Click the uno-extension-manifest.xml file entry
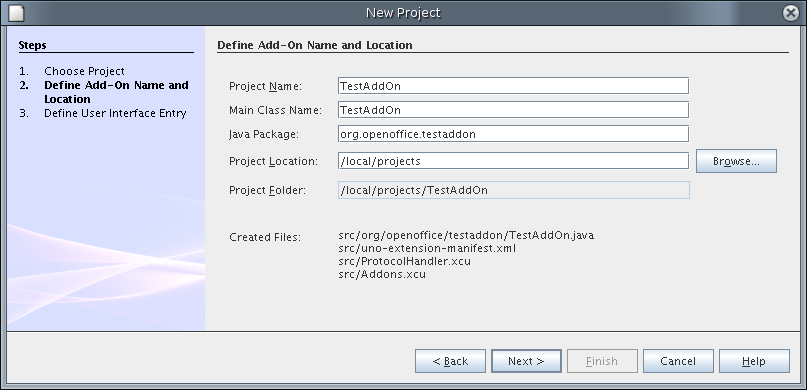The width and height of the screenshot is (807, 390). point(427,249)
